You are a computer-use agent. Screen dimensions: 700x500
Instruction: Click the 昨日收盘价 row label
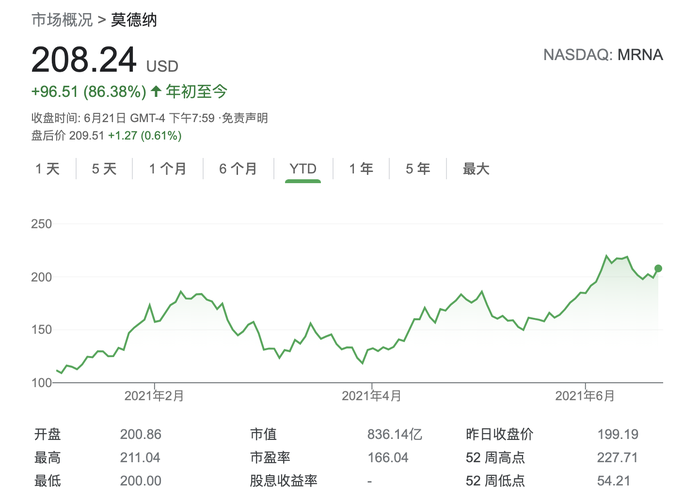pos(499,434)
